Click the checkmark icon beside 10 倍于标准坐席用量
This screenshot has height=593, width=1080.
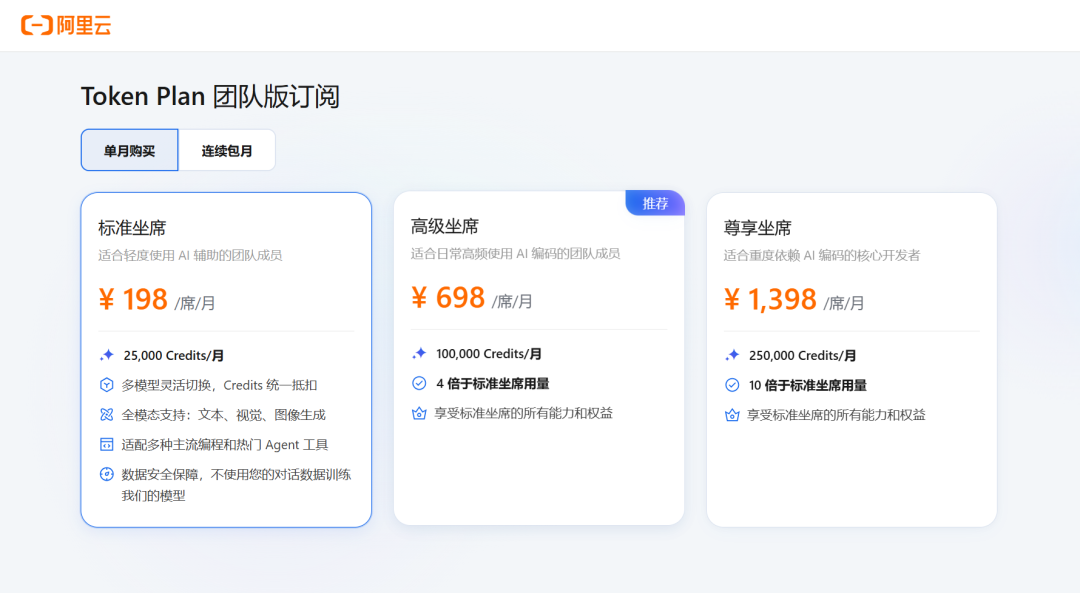tap(732, 383)
